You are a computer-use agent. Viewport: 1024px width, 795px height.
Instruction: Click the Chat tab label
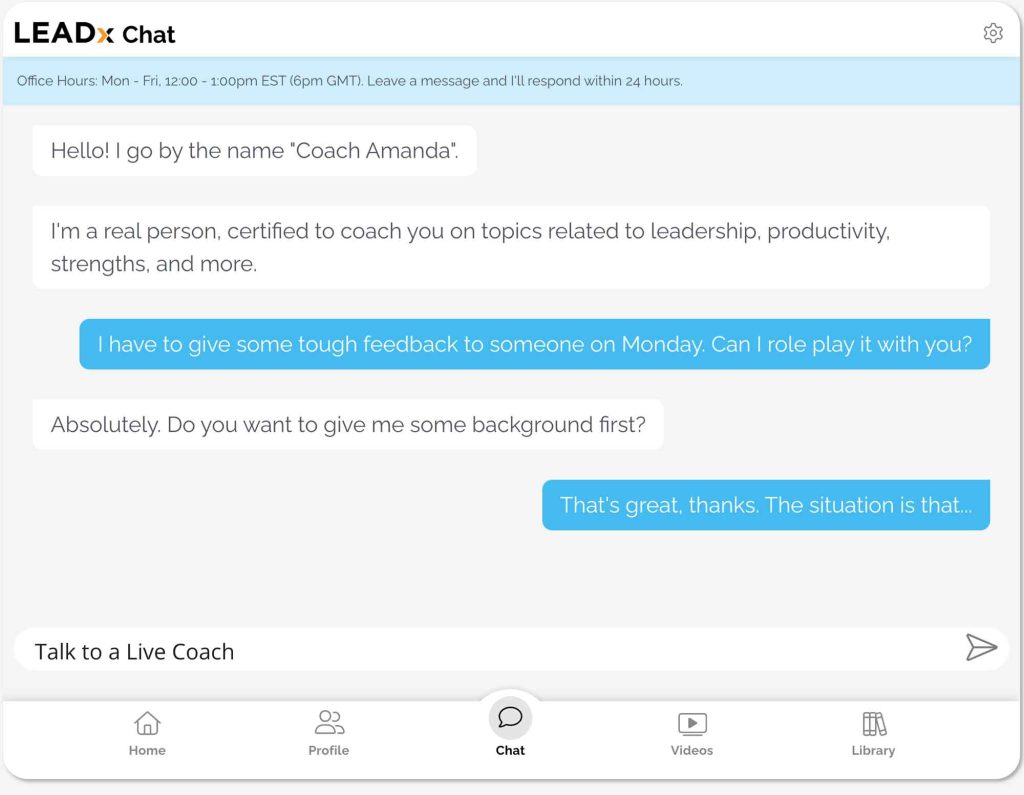tap(510, 750)
